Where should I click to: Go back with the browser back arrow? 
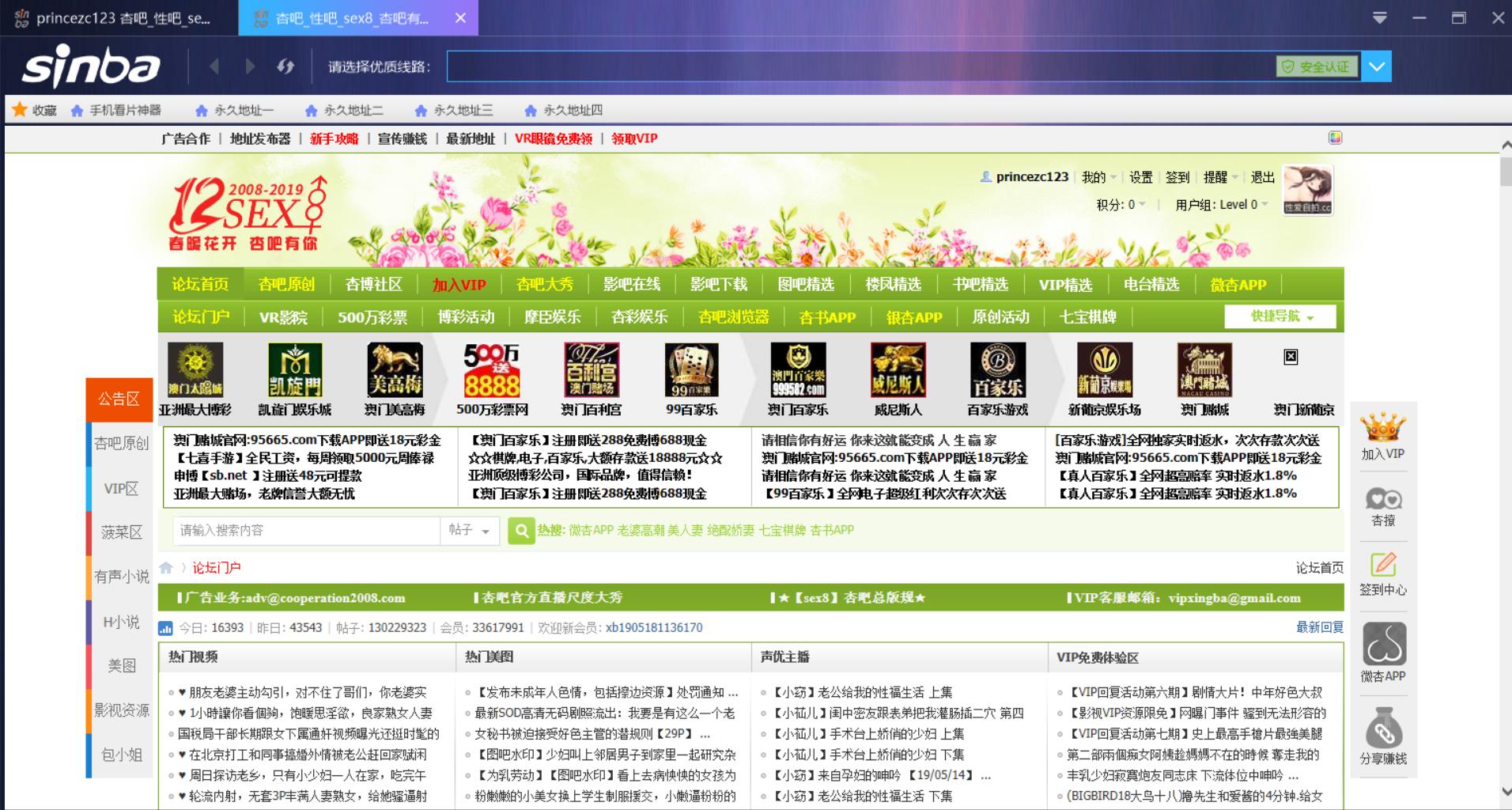tap(214, 66)
